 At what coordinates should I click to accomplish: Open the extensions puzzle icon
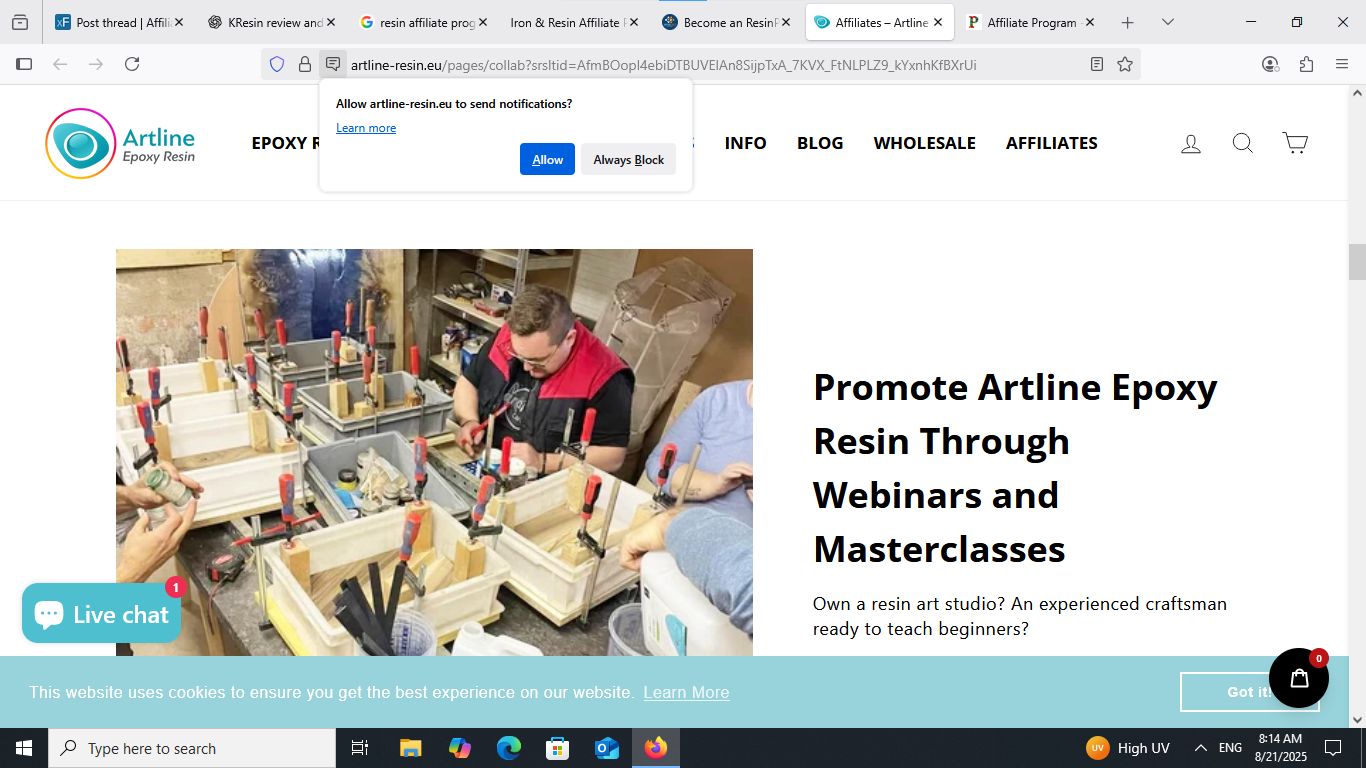(1306, 64)
